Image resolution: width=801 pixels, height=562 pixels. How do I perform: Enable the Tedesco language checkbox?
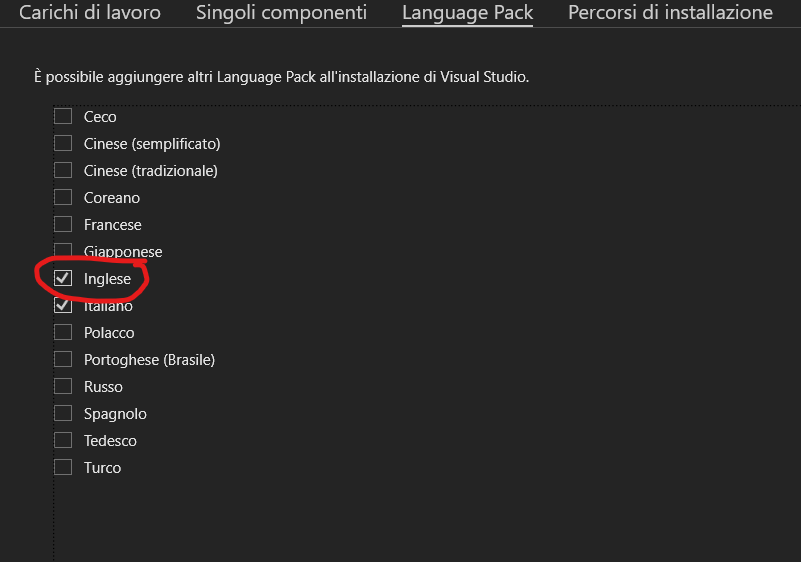click(x=63, y=440)
